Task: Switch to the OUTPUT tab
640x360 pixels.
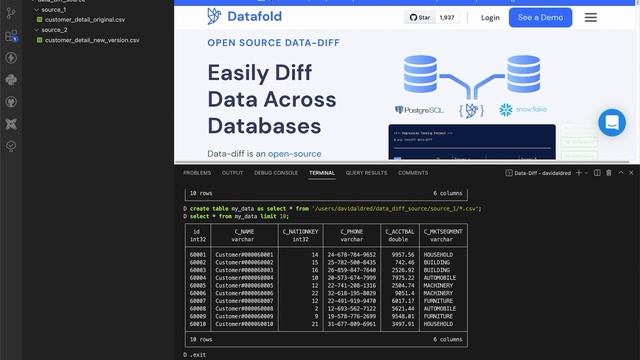Action: (232, 173)
